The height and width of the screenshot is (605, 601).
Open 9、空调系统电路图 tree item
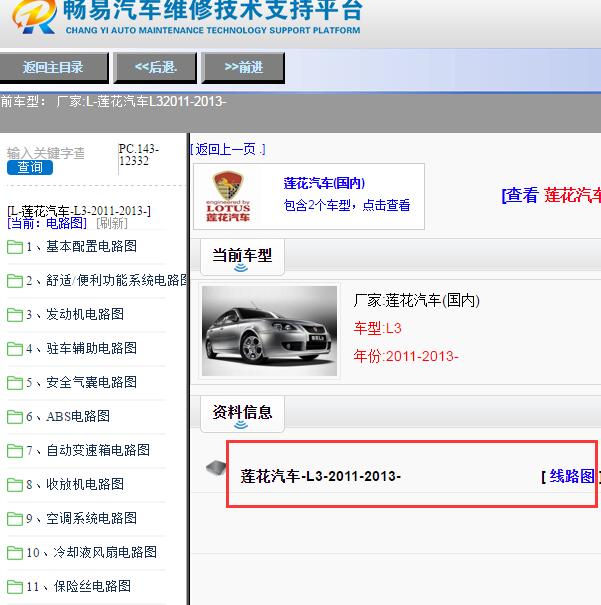tap(81, 518)
